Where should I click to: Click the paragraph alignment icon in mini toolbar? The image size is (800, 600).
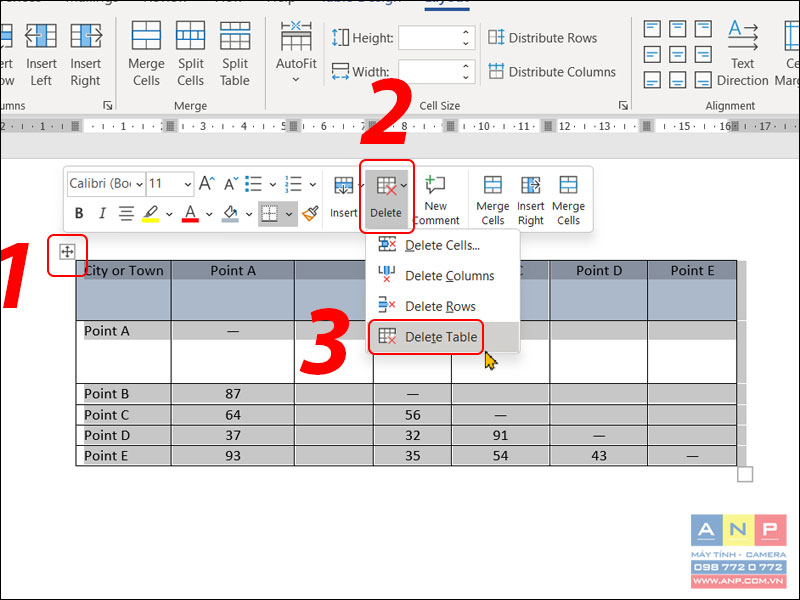click(x=126, y=213)
